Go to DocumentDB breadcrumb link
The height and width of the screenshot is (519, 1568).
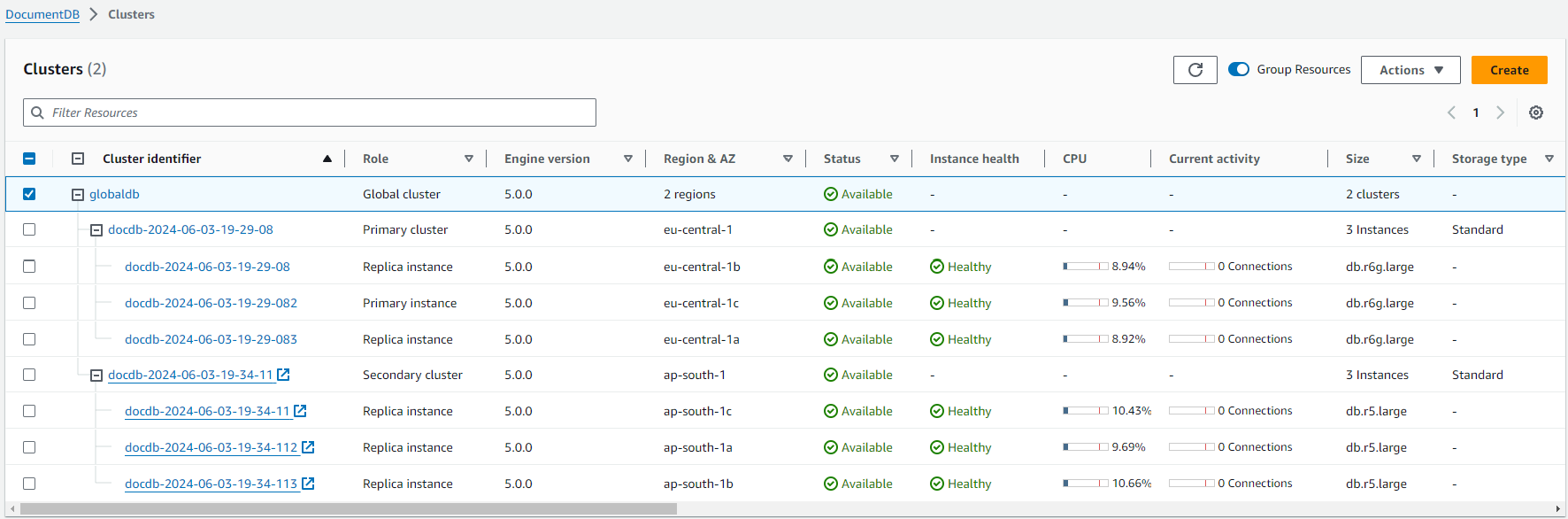[x=42, y=14]
